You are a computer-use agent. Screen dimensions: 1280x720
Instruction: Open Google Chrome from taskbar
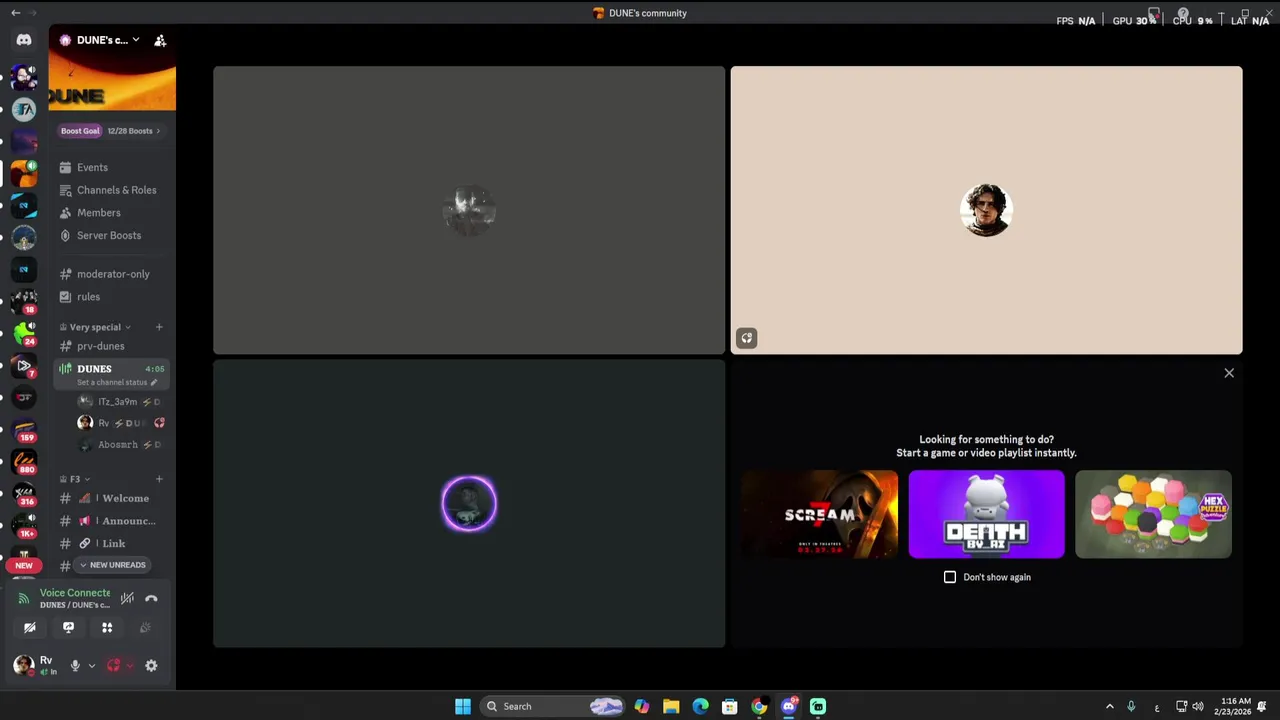(x=760, y=706)
